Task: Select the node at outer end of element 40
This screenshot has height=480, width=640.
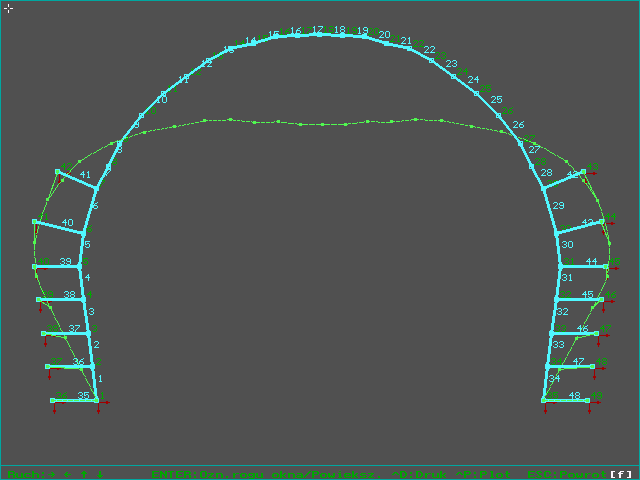Action: (x=35, y=222)
